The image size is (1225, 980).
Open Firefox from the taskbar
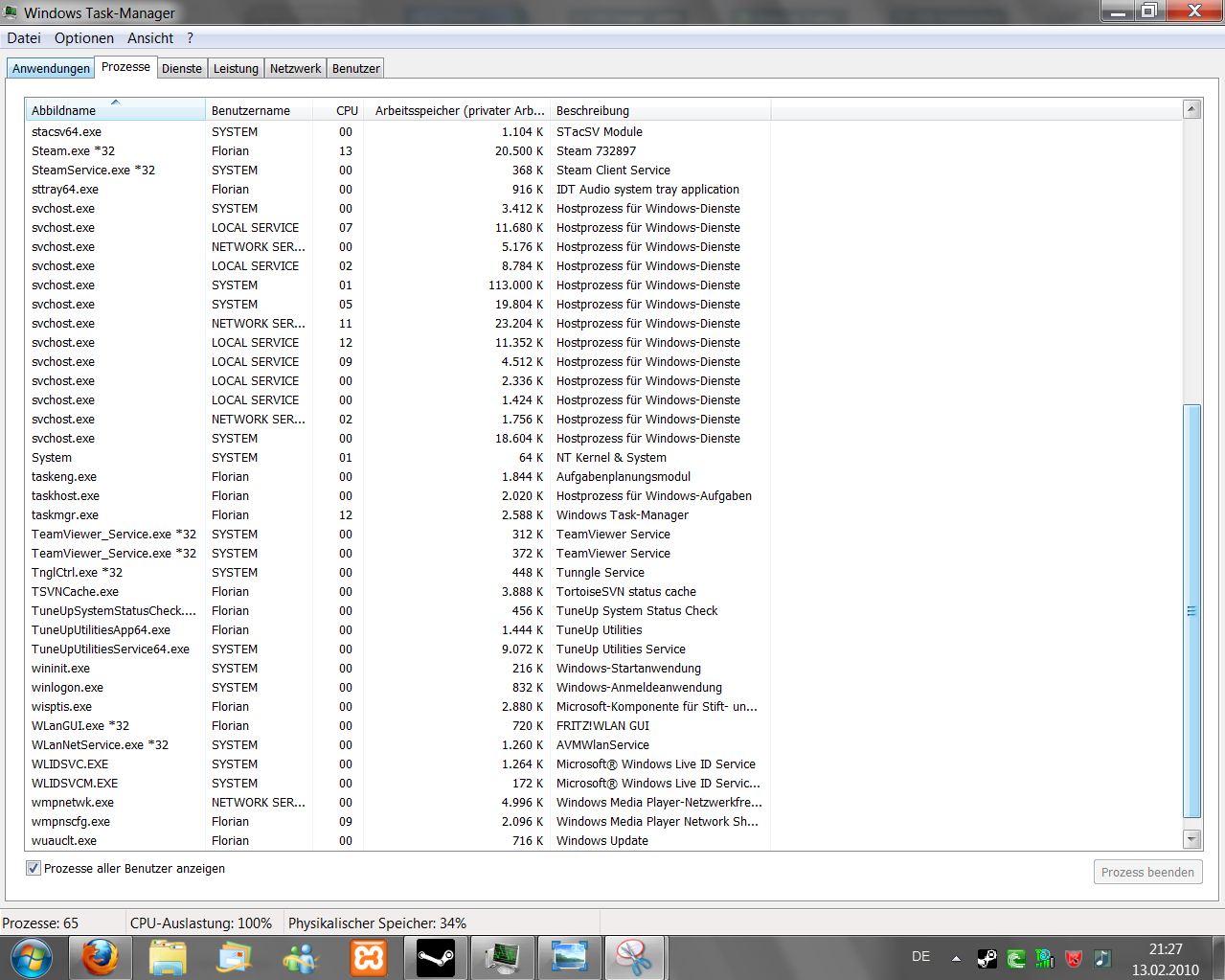click(x=100, y=957)
